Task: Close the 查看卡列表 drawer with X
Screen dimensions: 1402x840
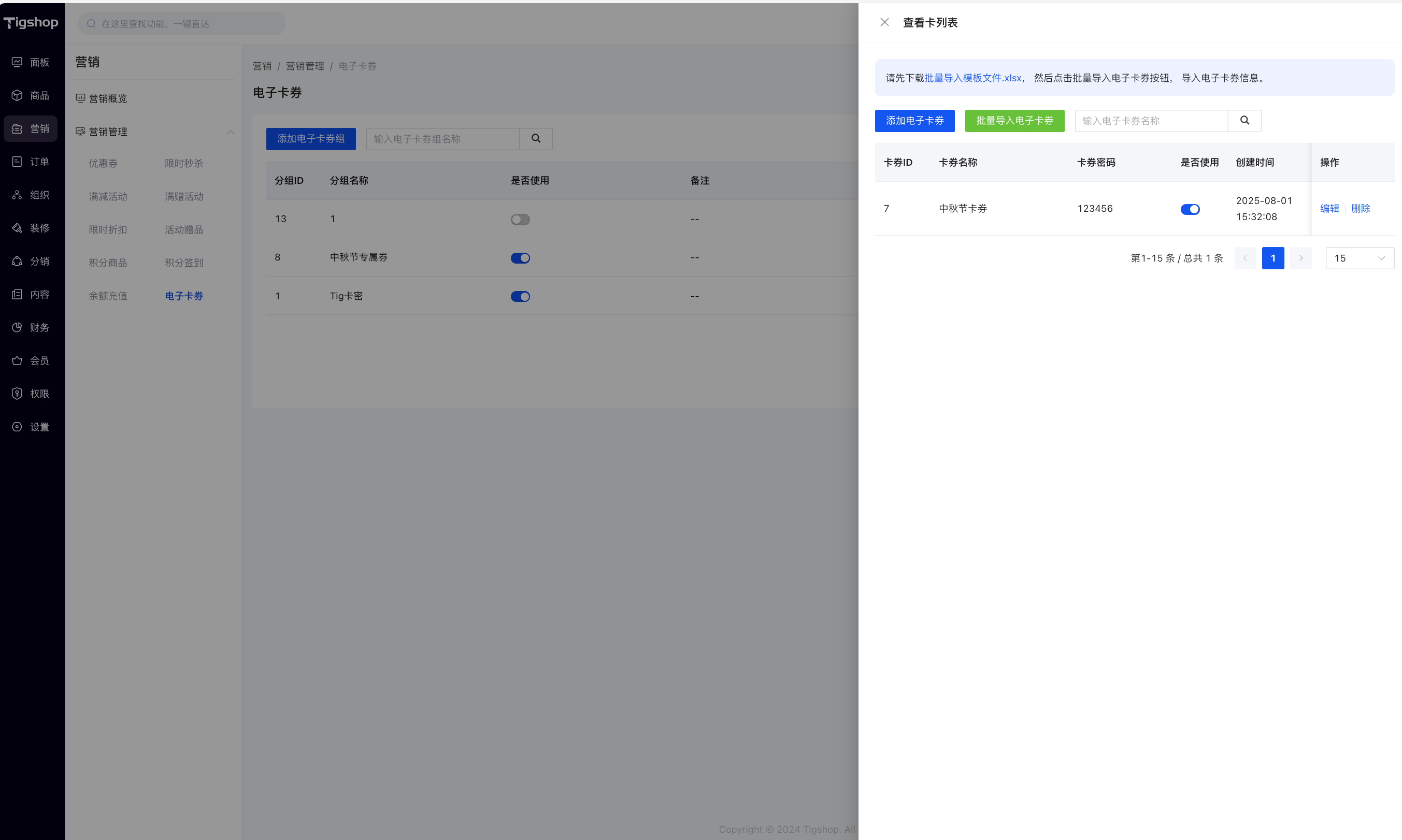Action: (884, 23)
